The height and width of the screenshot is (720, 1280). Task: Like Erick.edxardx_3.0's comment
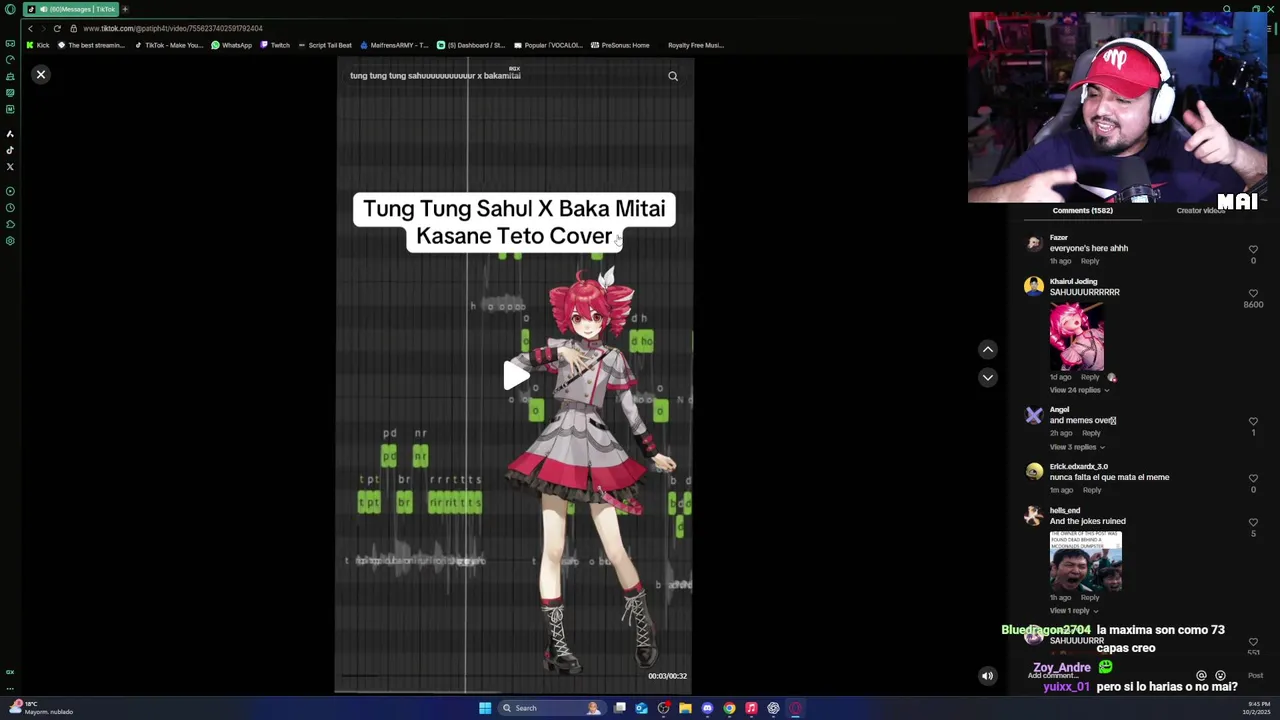point(1253,478)
